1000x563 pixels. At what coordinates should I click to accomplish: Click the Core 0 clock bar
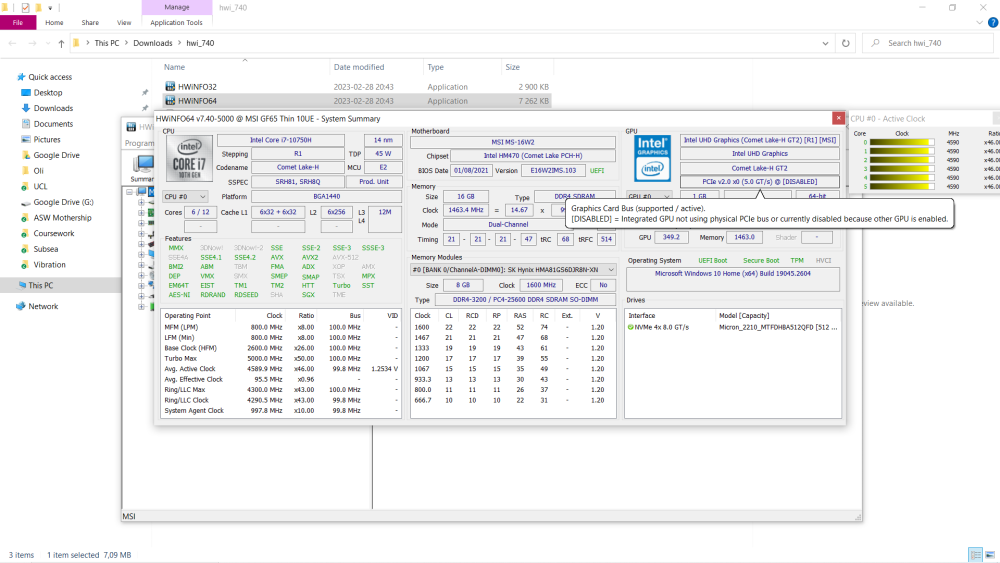901,143
